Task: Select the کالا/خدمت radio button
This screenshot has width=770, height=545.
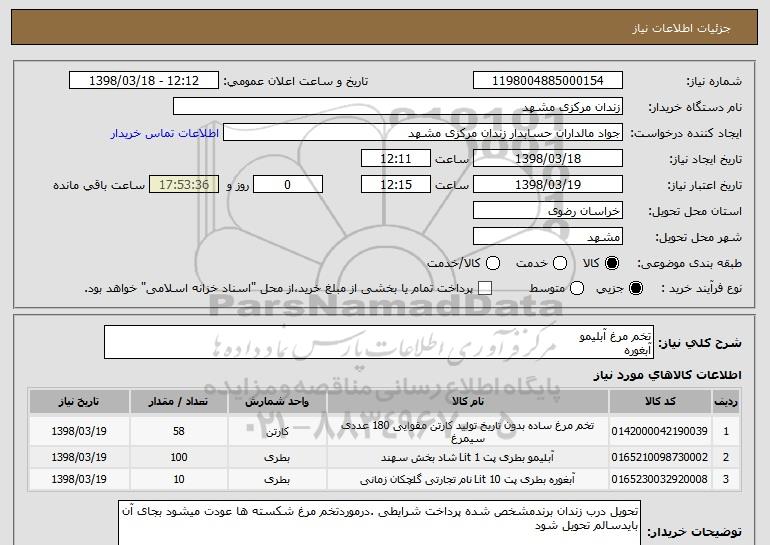Action: [x=493, y=263]
